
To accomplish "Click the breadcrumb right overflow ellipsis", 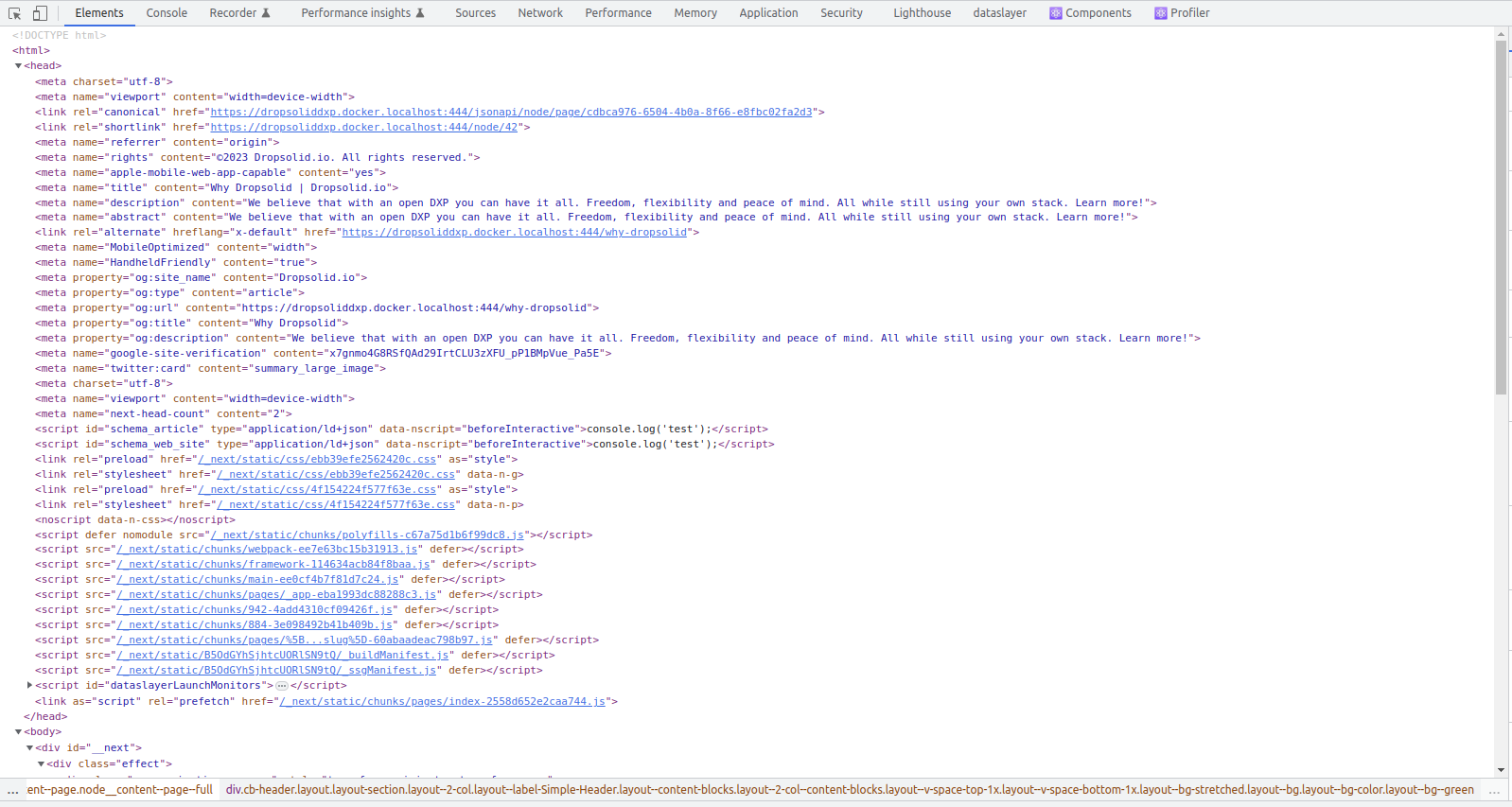I will (1495, 790).
